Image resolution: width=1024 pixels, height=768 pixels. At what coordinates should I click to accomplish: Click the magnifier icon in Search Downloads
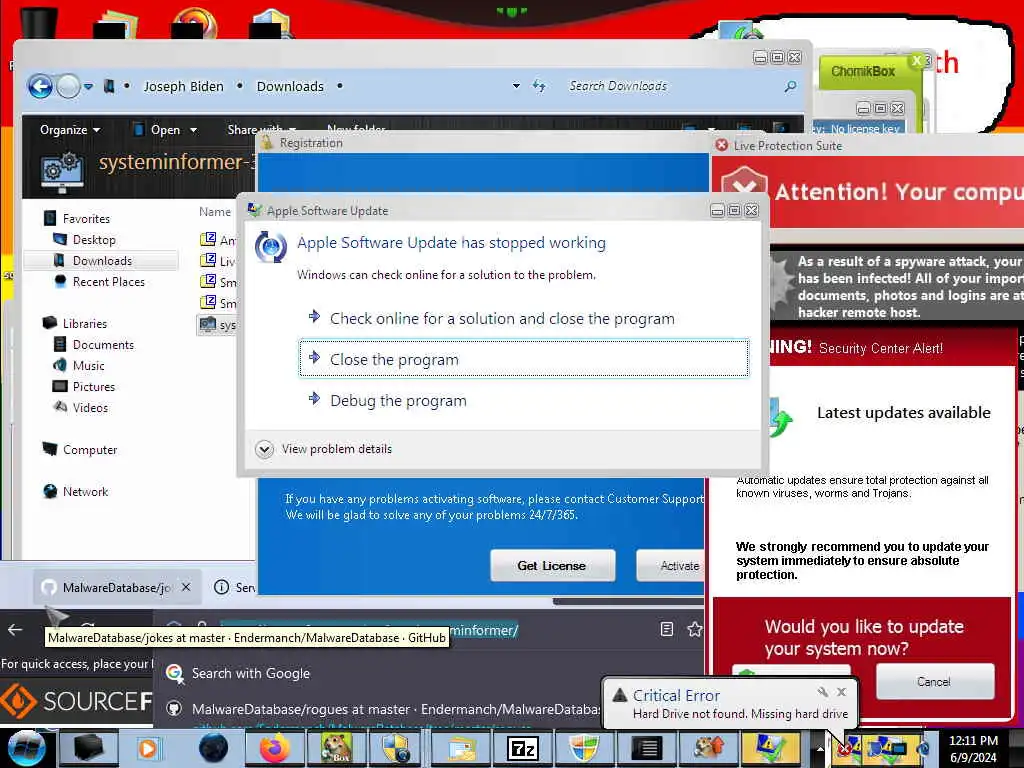790,86
